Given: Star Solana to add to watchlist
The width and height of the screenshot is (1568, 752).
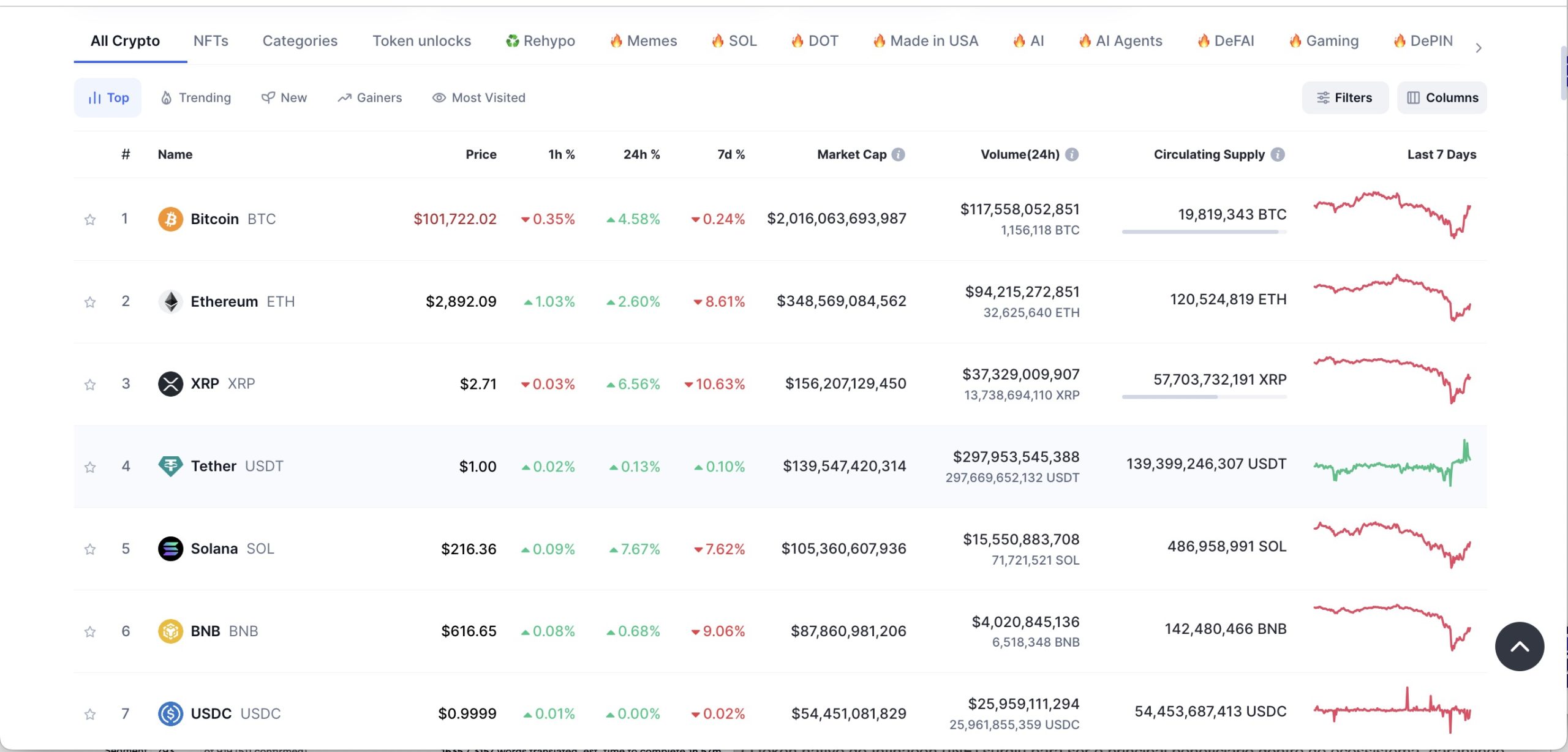Looking at the screenshot, I should coord(90,549).
